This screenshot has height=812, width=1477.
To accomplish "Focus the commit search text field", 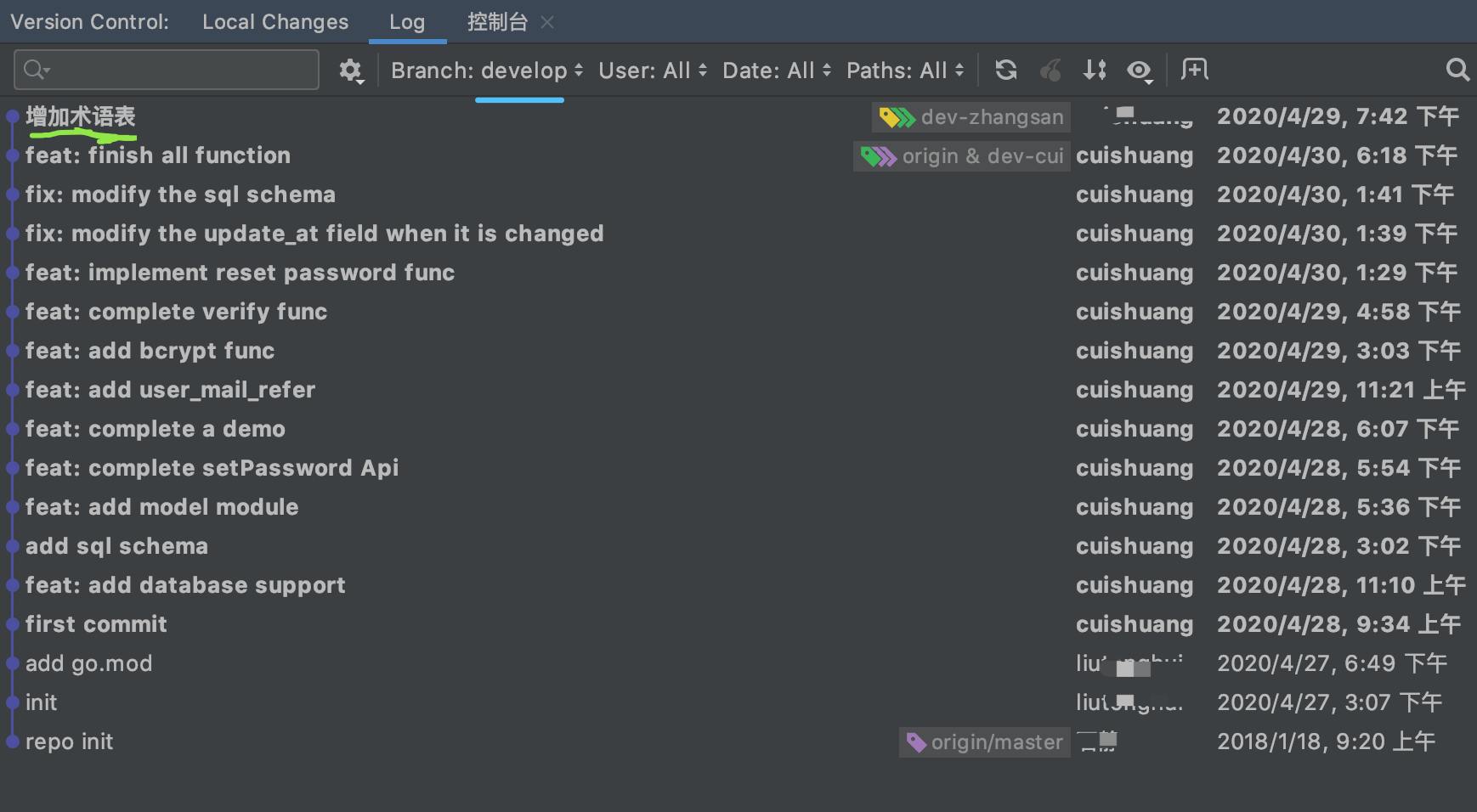I will point(178,70).
